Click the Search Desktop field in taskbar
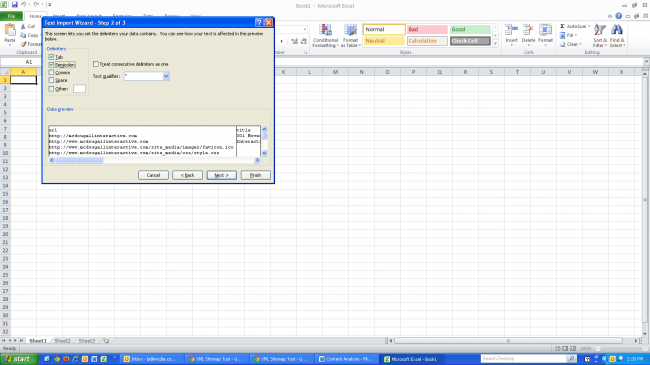The height and width of the screenshot is (365, 650). pos(523,358)
